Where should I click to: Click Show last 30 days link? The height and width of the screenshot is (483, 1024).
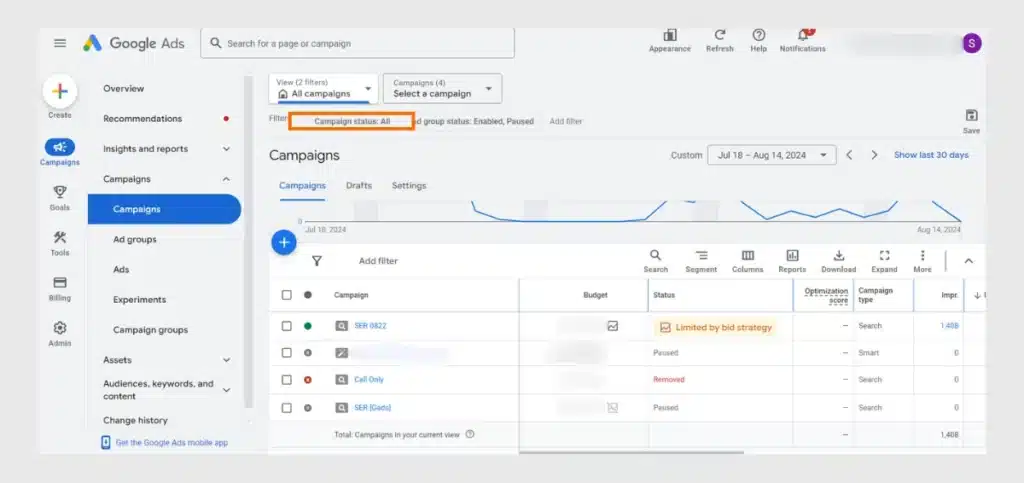point(931,155)
